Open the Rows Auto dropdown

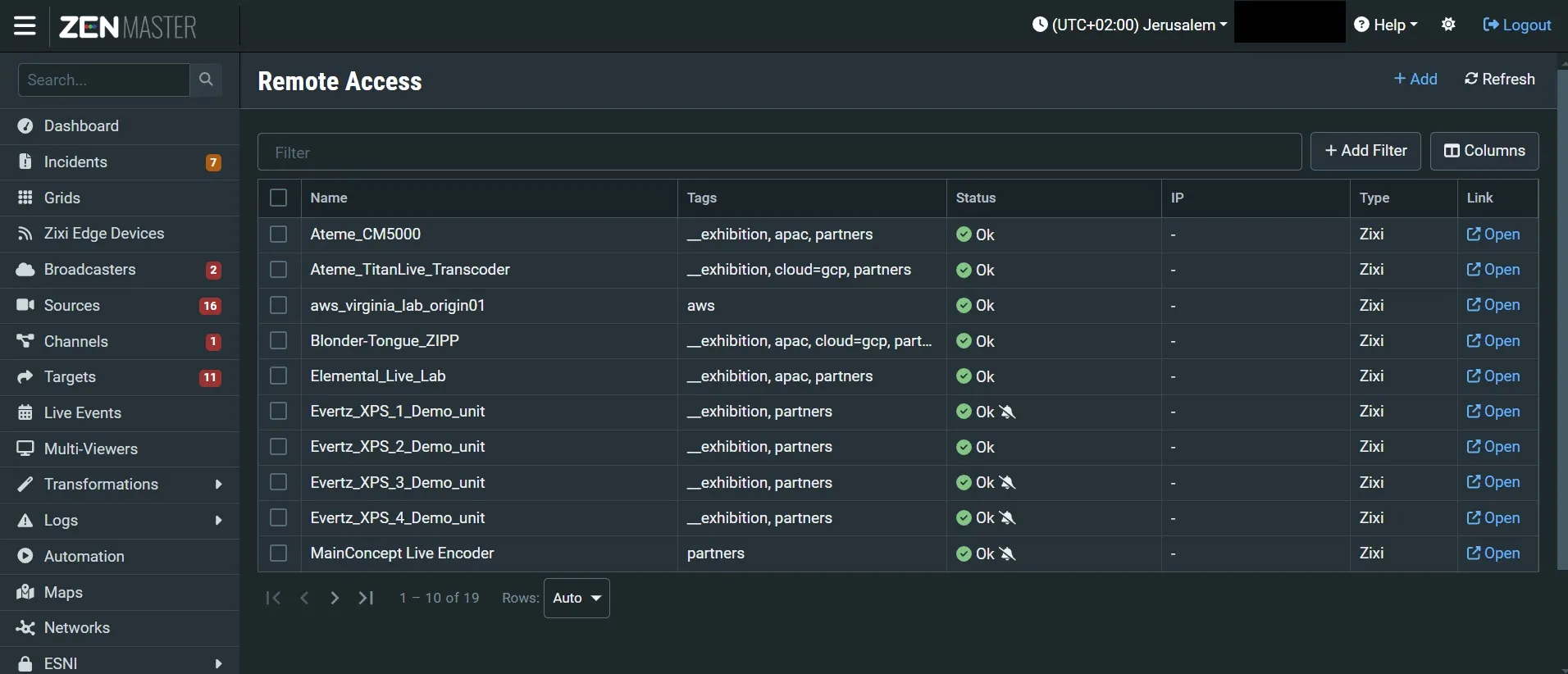[x=577, y=599]
